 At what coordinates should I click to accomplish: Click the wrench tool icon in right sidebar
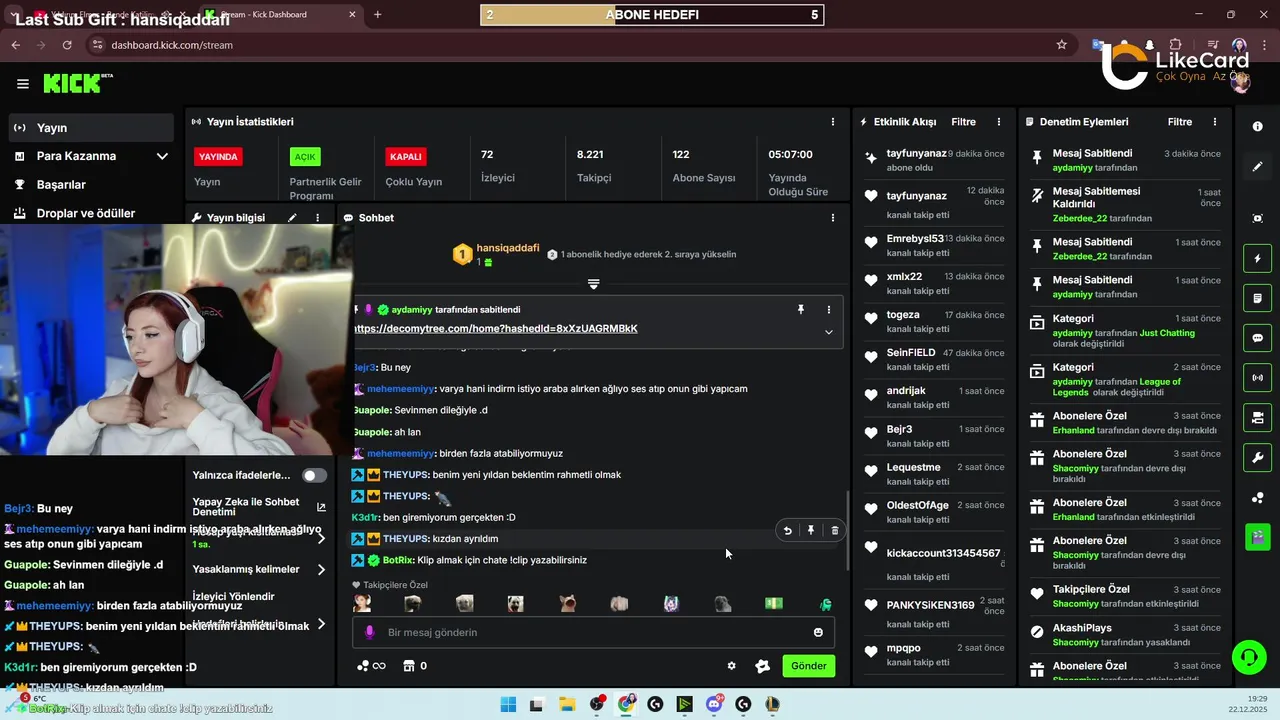pos(1258,458)
